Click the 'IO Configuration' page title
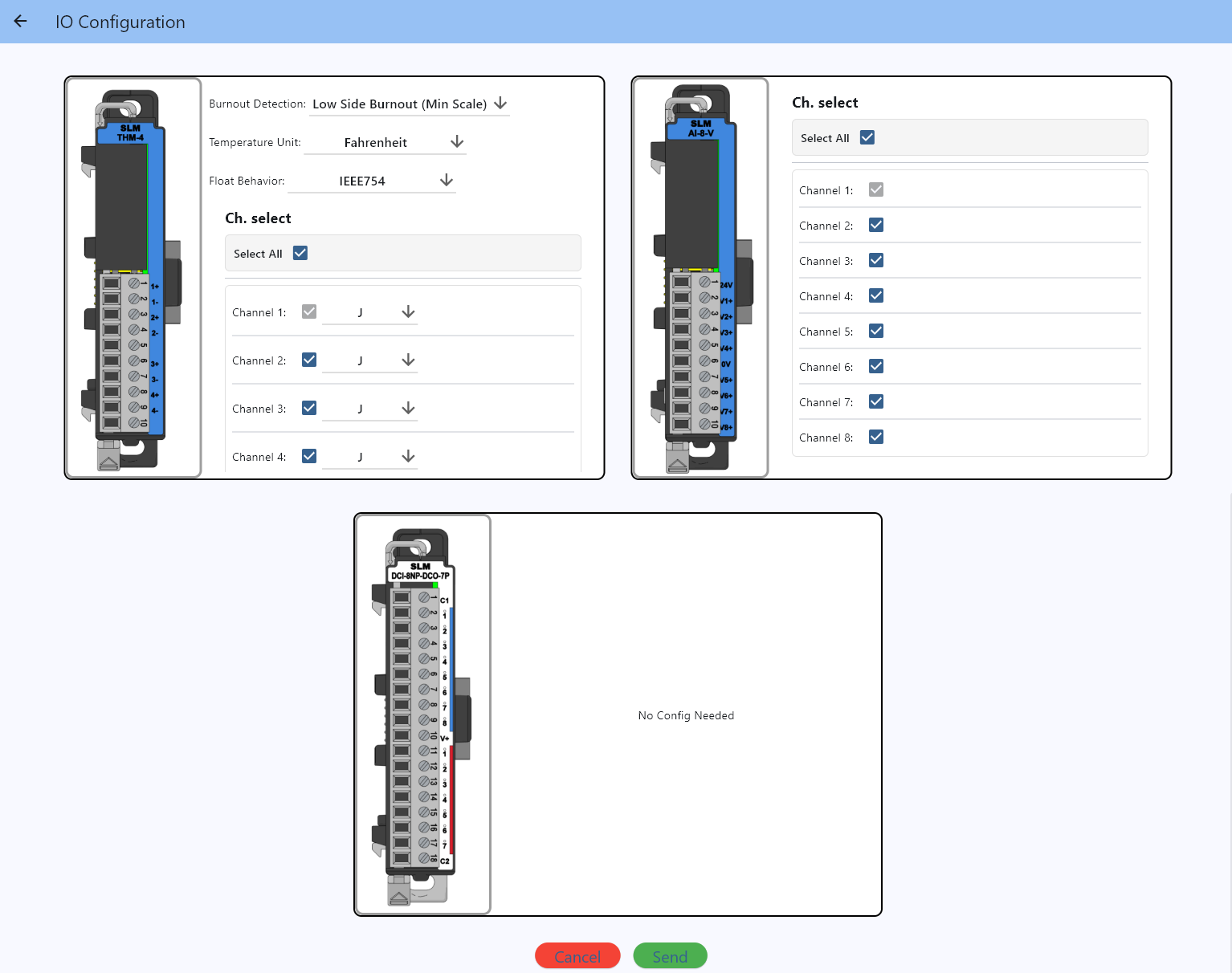 tap(120, 22)
